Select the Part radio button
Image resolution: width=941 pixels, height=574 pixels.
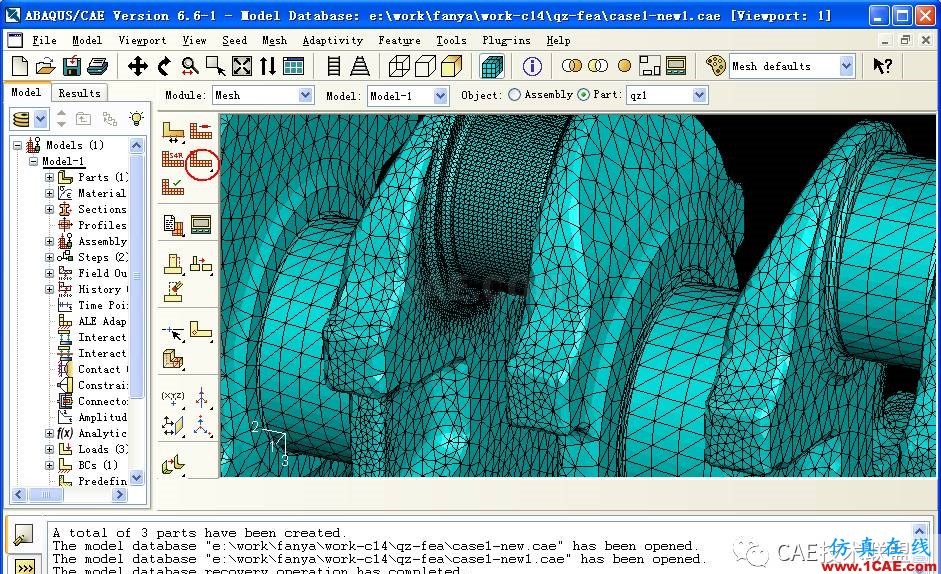tap(583, 95)
